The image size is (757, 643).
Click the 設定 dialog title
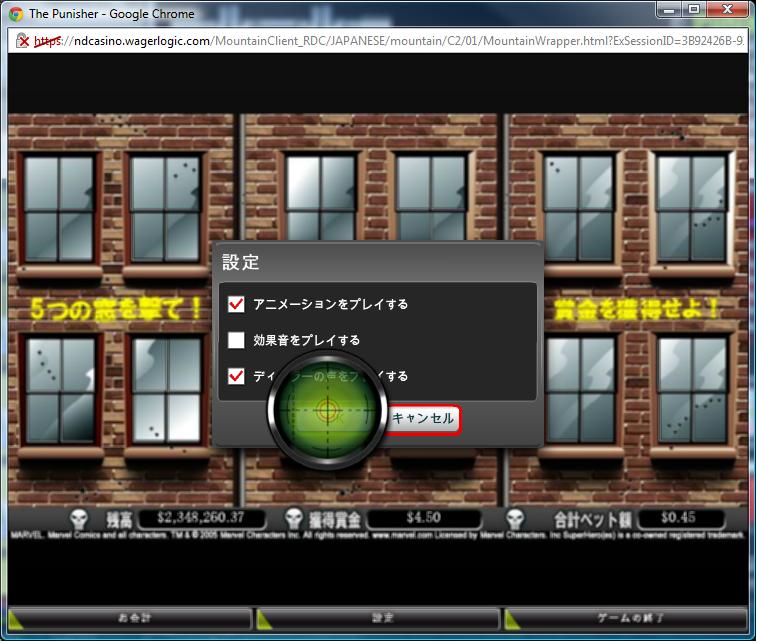click(x=240, y=262)
